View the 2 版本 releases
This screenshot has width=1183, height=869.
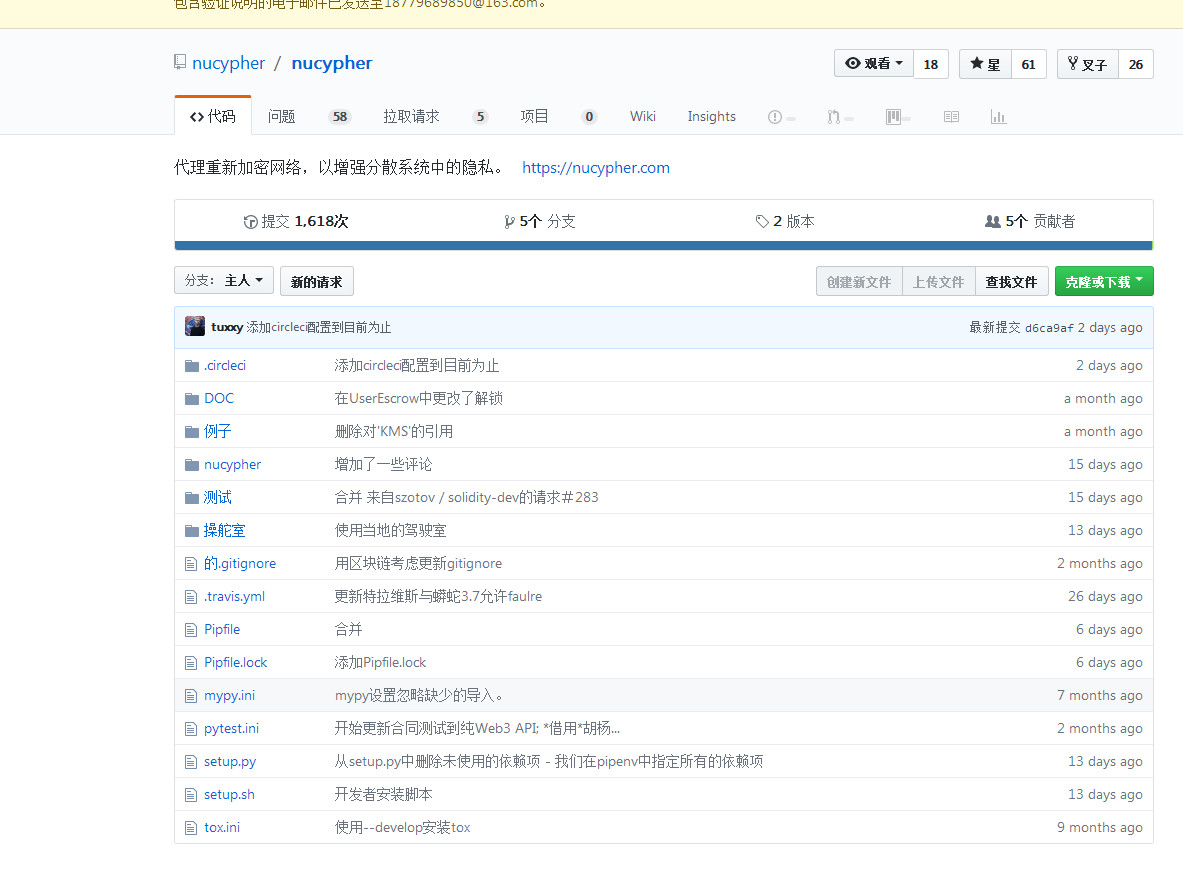point(785,221)
